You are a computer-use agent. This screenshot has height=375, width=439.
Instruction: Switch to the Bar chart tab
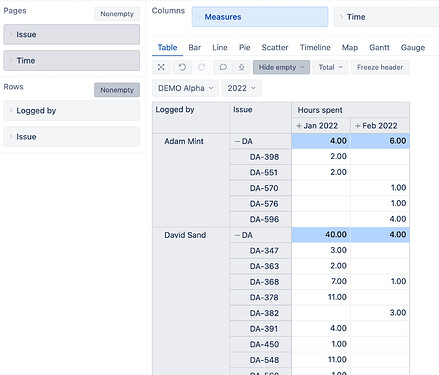[x=195, y=48]
